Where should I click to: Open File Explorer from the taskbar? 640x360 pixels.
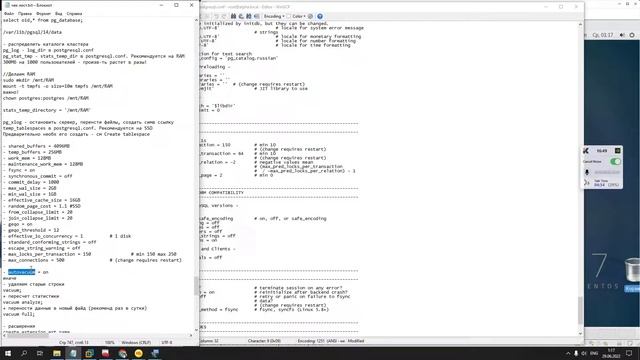pos(57,353)
